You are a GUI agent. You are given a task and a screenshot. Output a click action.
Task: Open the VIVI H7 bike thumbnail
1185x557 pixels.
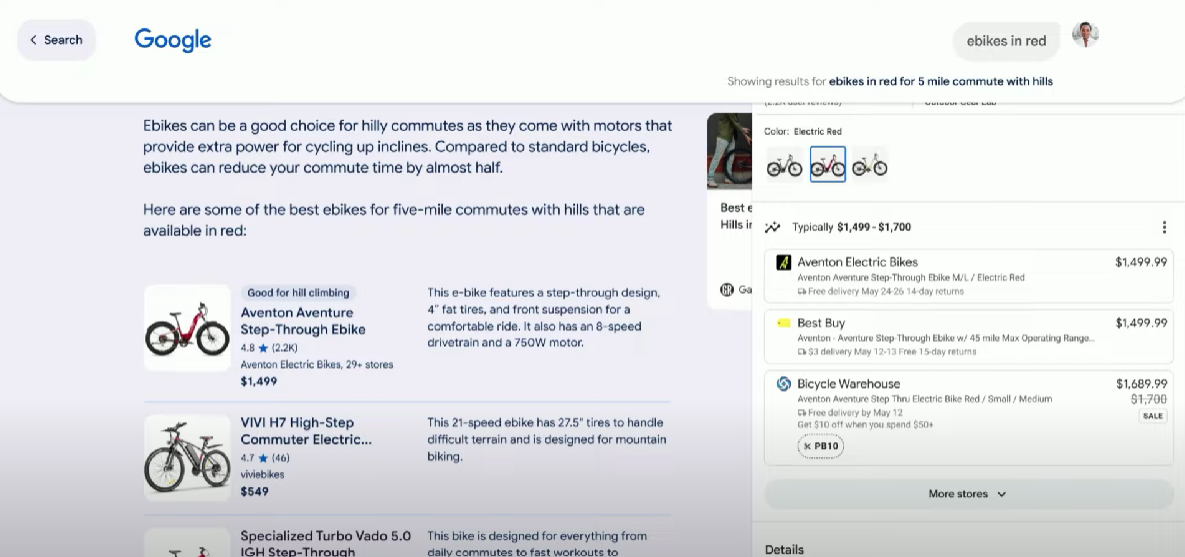pos(187,457)
